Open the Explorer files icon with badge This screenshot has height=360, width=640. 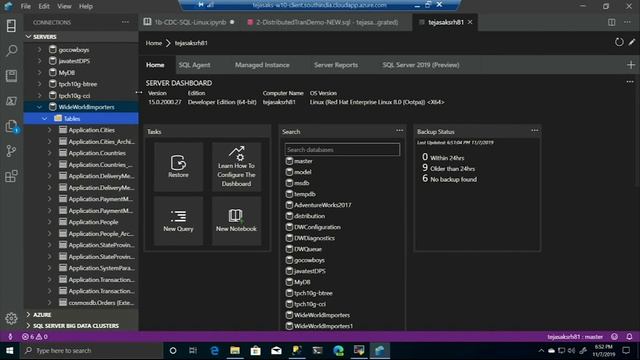coord(11,126)
